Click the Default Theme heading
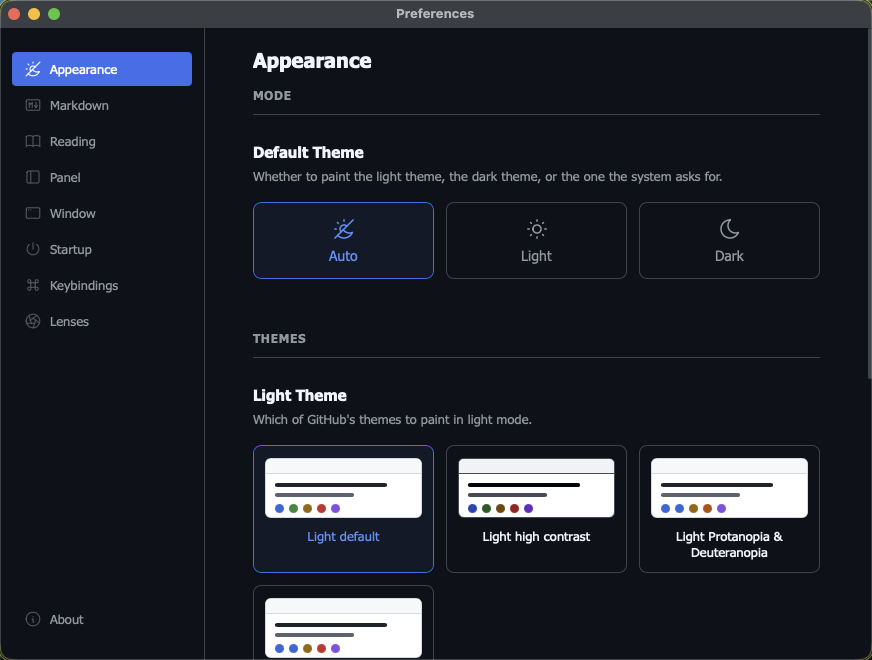This screenshot has height=660, width=872. pos(308,152)
